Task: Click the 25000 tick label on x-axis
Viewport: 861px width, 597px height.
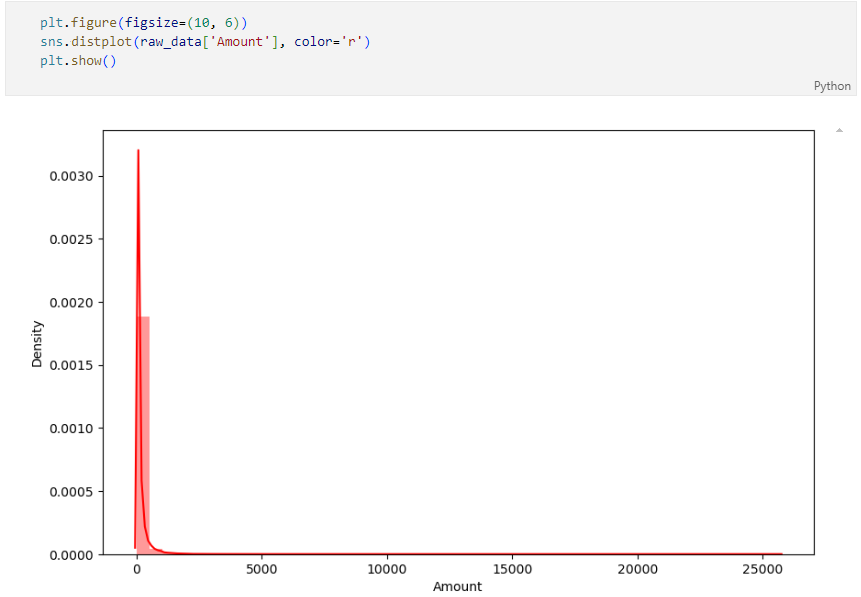Action: [x=762, y=570]
